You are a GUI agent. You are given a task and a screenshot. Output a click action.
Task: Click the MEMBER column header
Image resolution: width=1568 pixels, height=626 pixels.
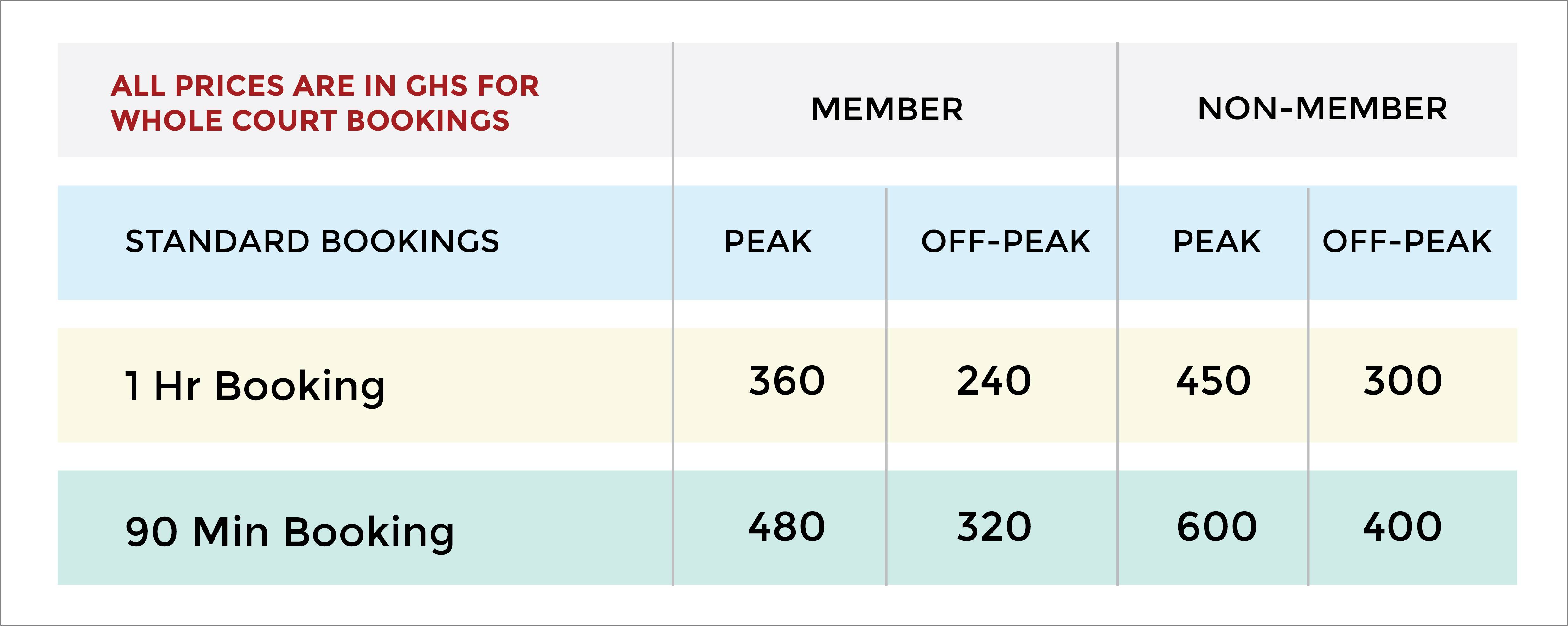click(x=887, y=110)
